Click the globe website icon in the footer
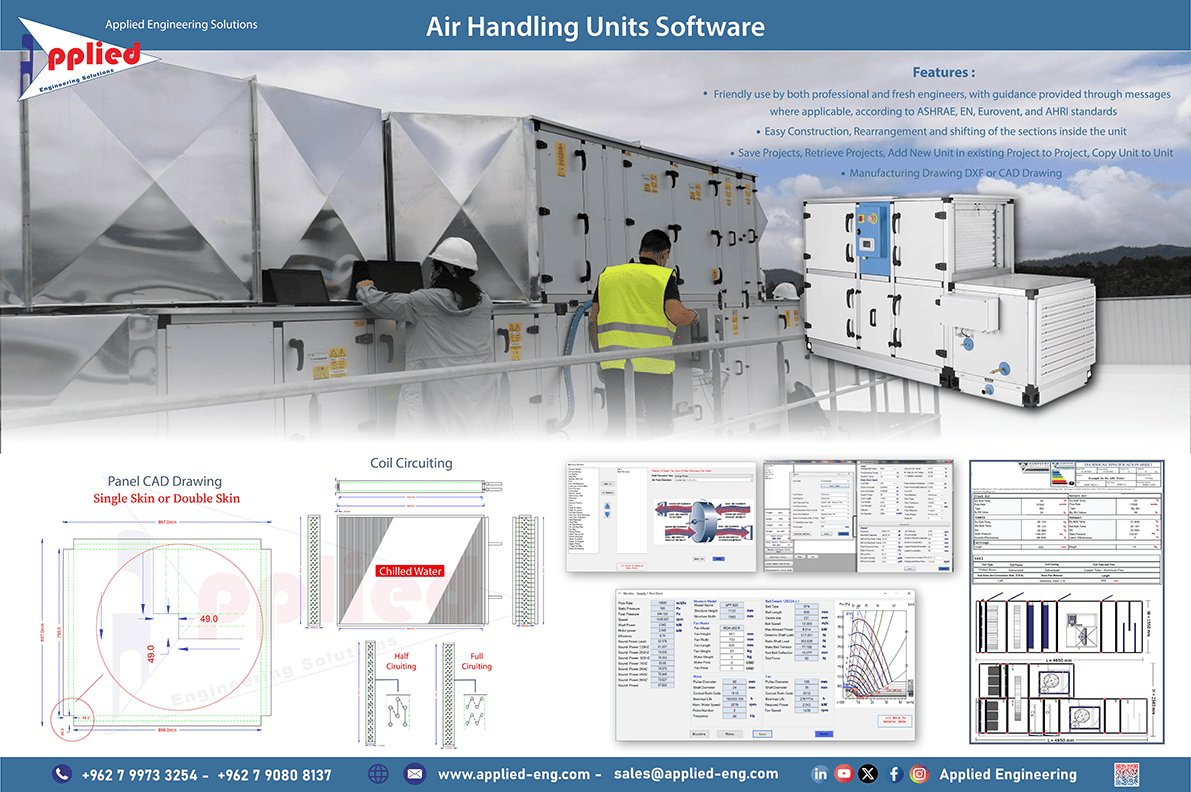The width and height of the screenshot is (1191, 792). pos(378,773)
